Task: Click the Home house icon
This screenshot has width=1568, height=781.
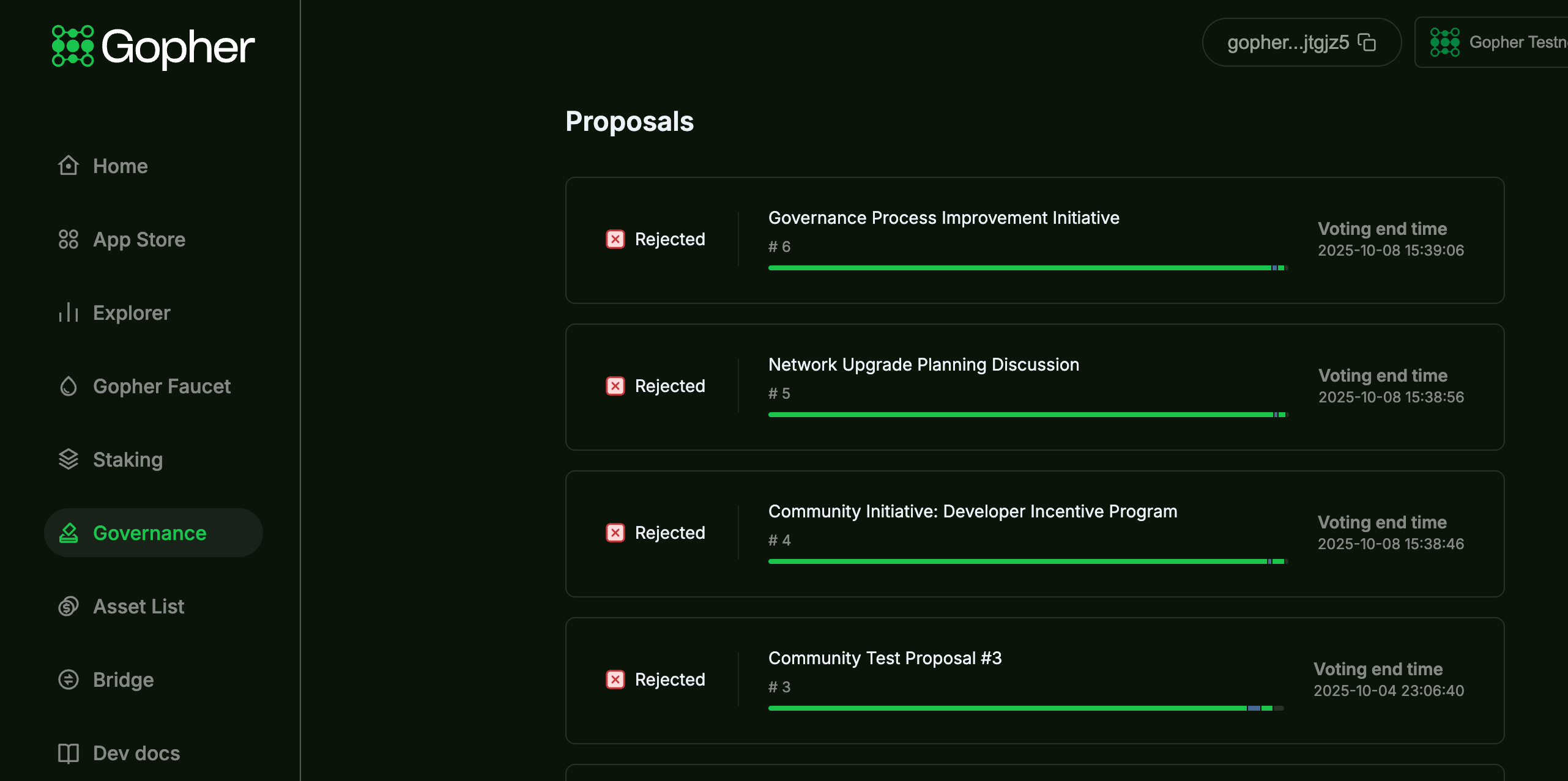Action: coord(69,166)
